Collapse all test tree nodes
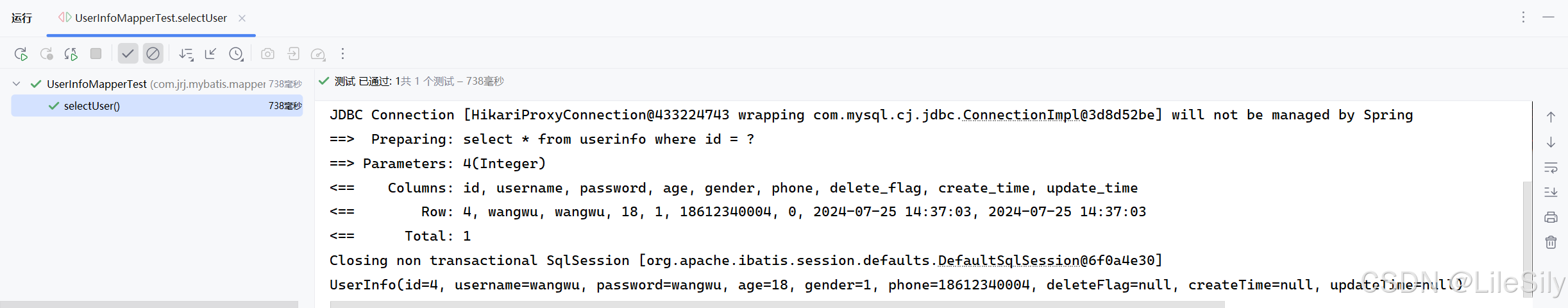1568x308 pixels. click(x=210, y=54)
